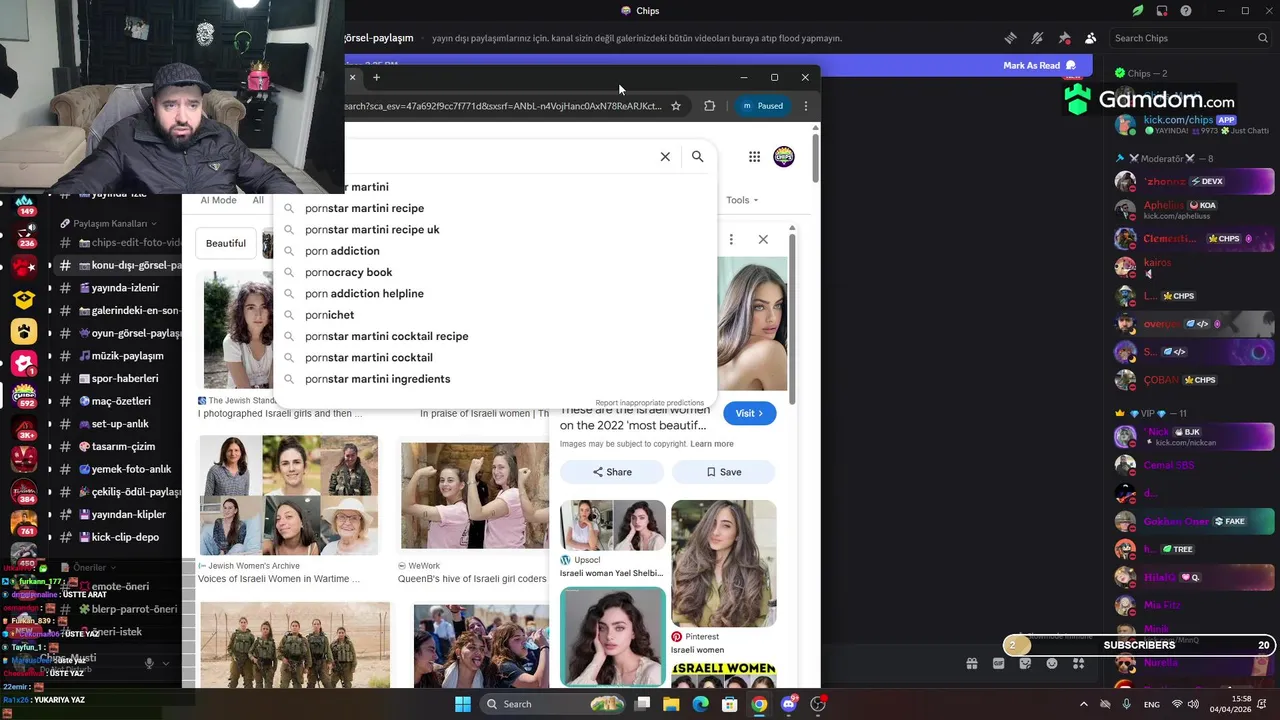Open Discord Help question mark icon

point(1186,11)
